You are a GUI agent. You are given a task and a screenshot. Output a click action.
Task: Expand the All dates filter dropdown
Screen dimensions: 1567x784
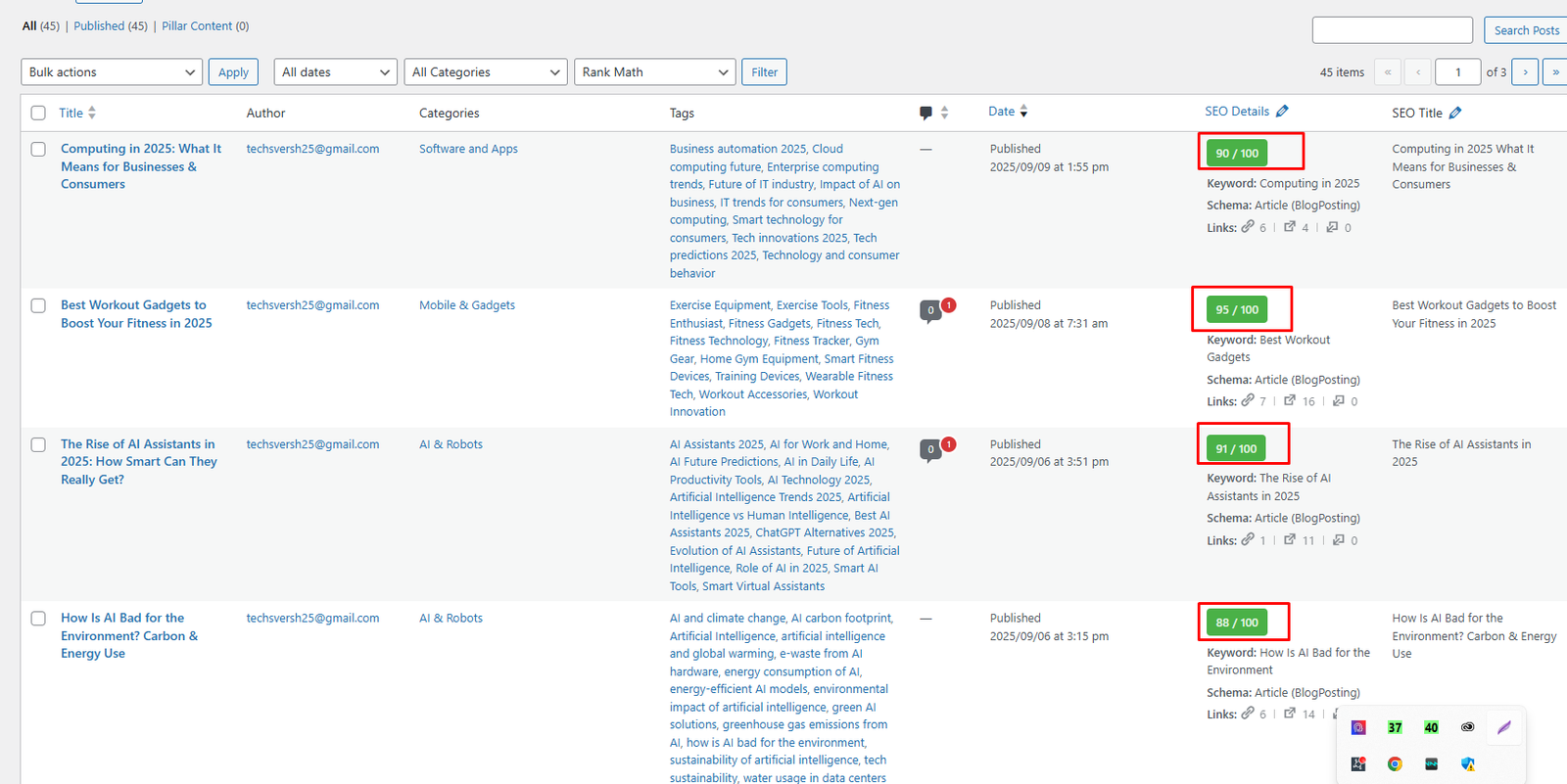[x=335, y=72]
